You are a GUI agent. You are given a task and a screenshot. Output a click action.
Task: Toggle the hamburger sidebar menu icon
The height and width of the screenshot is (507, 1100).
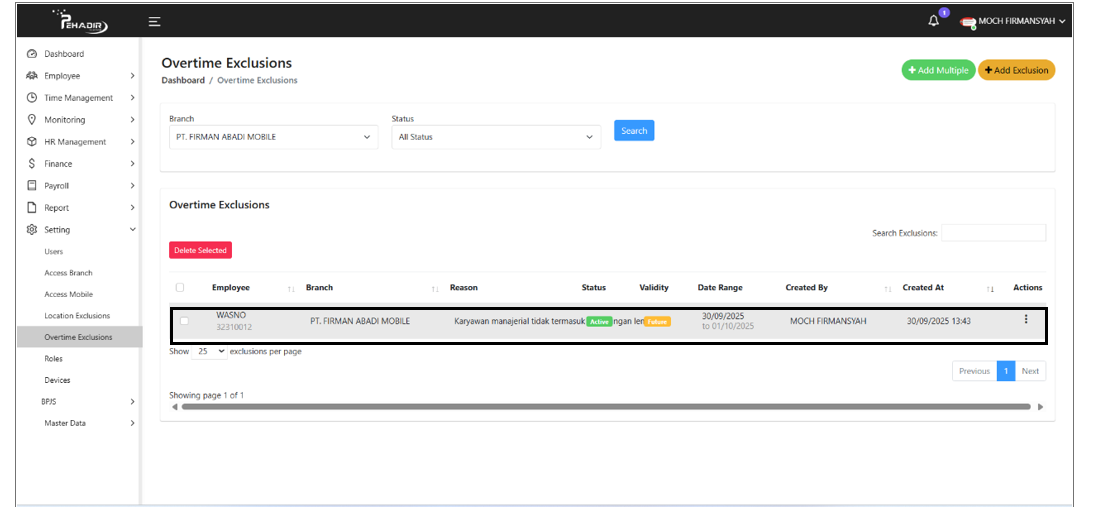pyautogui.click(x=154, y=21)
